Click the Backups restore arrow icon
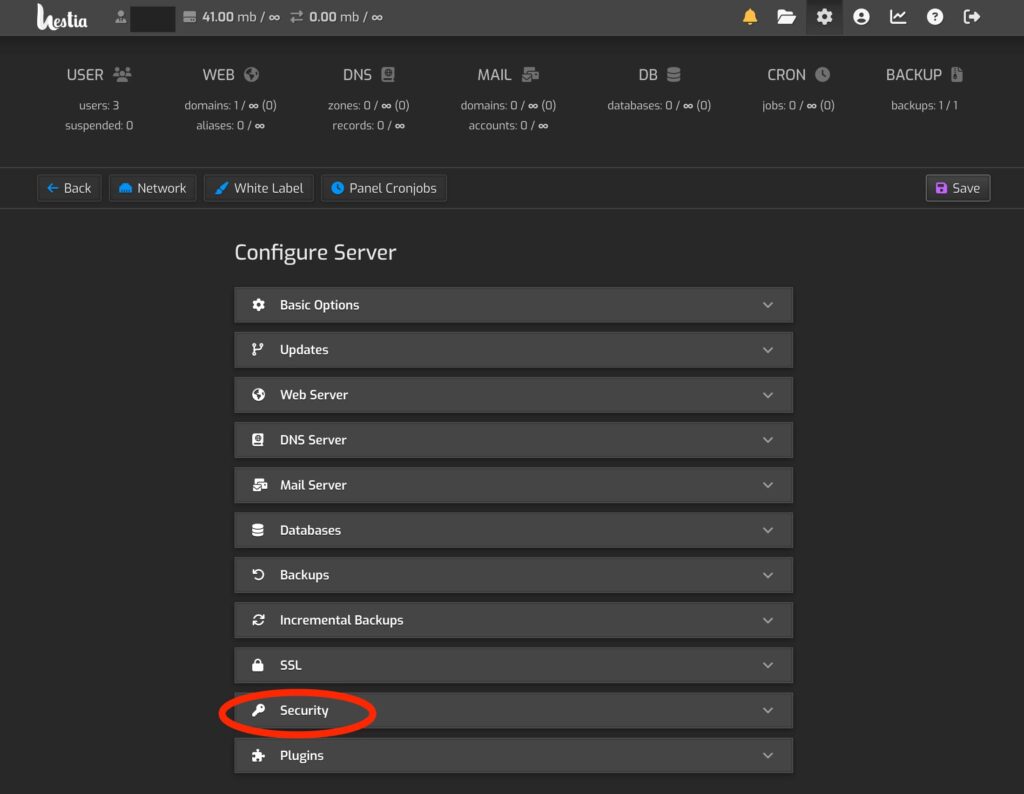This screenshot has width=1024, height=794. click(x=259, y=575)
